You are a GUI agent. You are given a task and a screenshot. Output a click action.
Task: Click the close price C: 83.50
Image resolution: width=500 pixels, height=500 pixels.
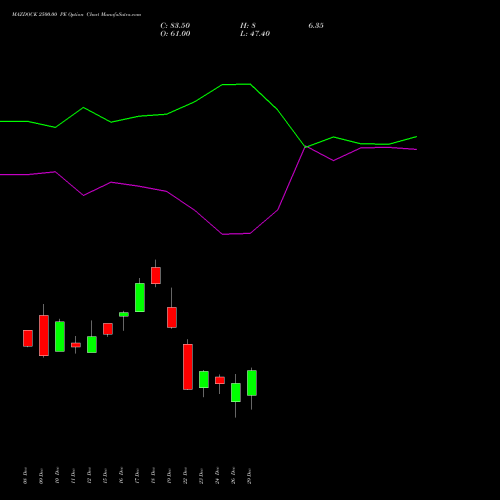pyautogui.click(x=175, y=26)
